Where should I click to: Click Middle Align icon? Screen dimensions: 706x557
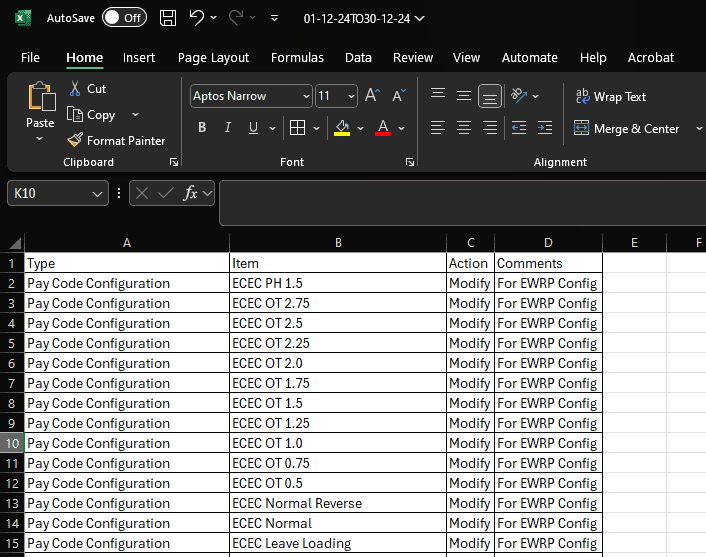(x=464, y=95)
